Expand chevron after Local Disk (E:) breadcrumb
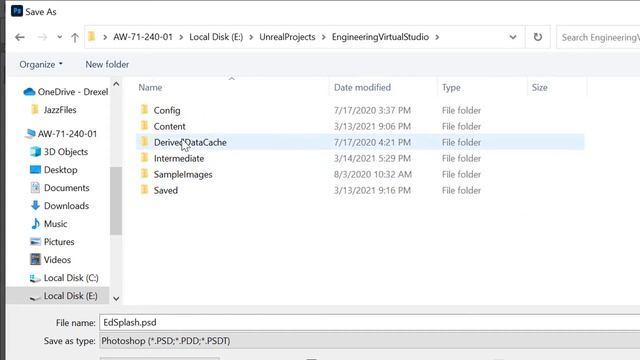Screen dimensions: 640x360 click(x=251, y=37)
